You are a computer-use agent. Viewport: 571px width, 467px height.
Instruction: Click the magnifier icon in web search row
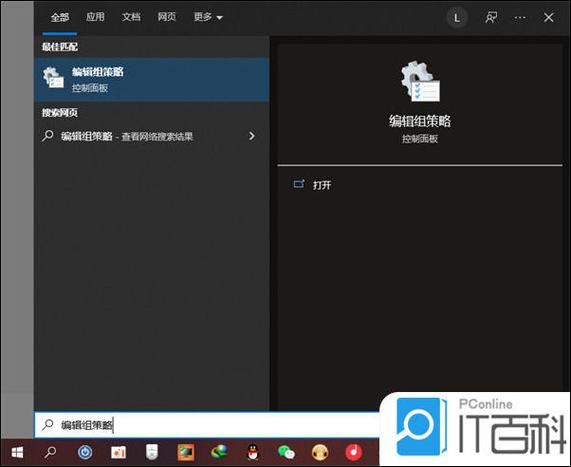47,136
